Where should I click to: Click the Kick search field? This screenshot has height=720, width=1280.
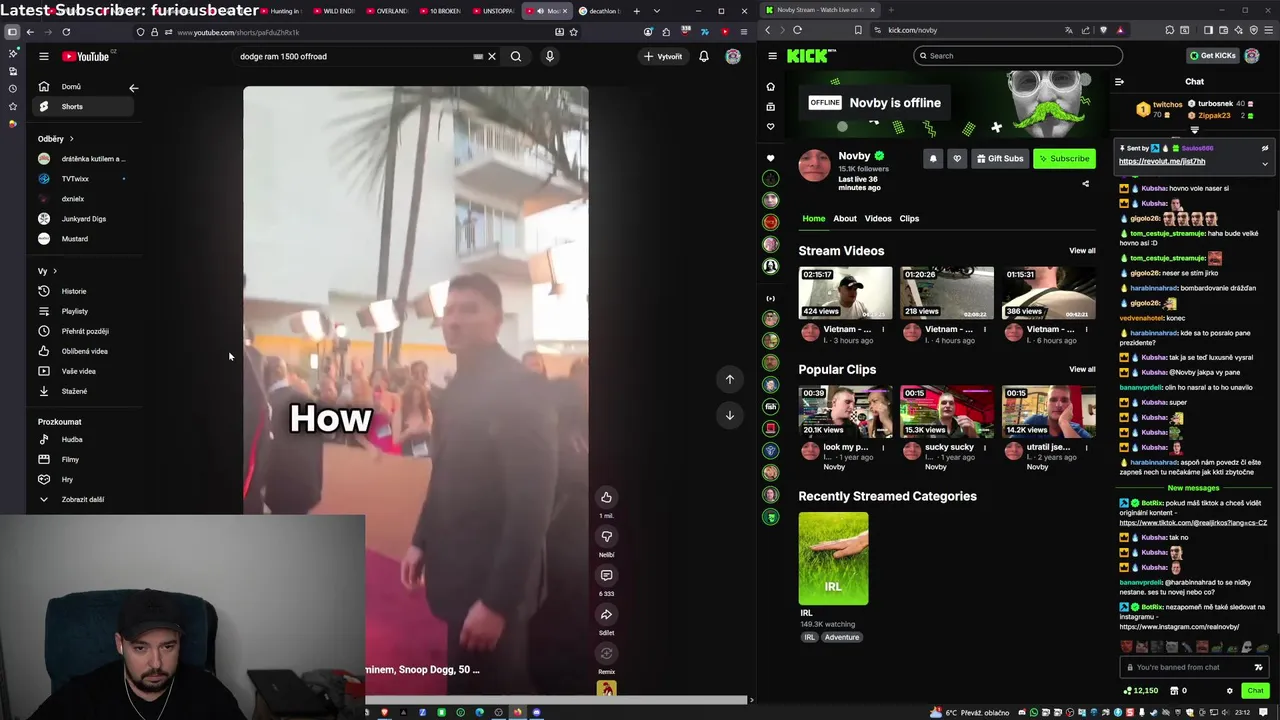coord(1018,56)
